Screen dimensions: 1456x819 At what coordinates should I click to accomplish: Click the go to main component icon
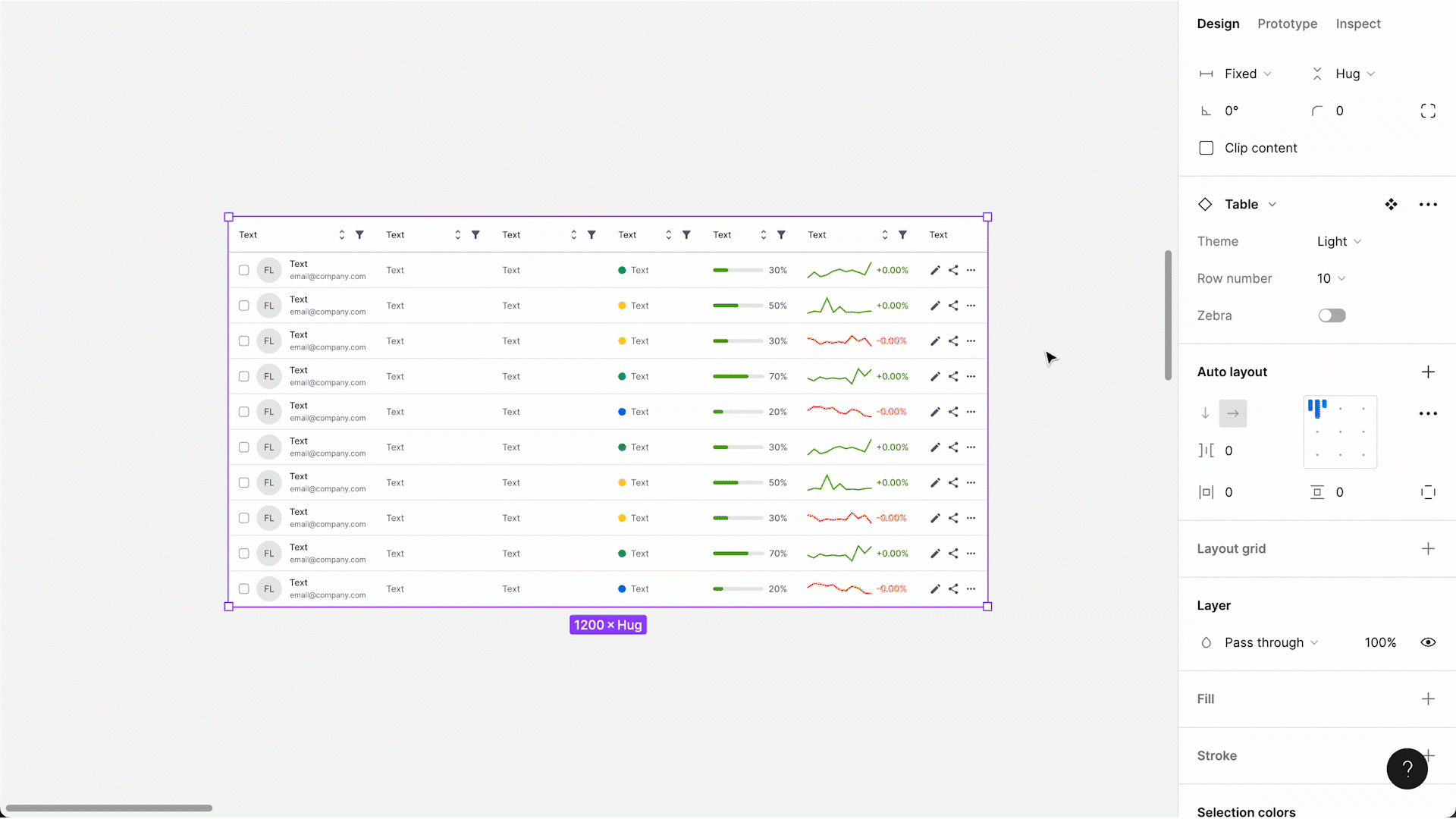tap(1391, 204)
